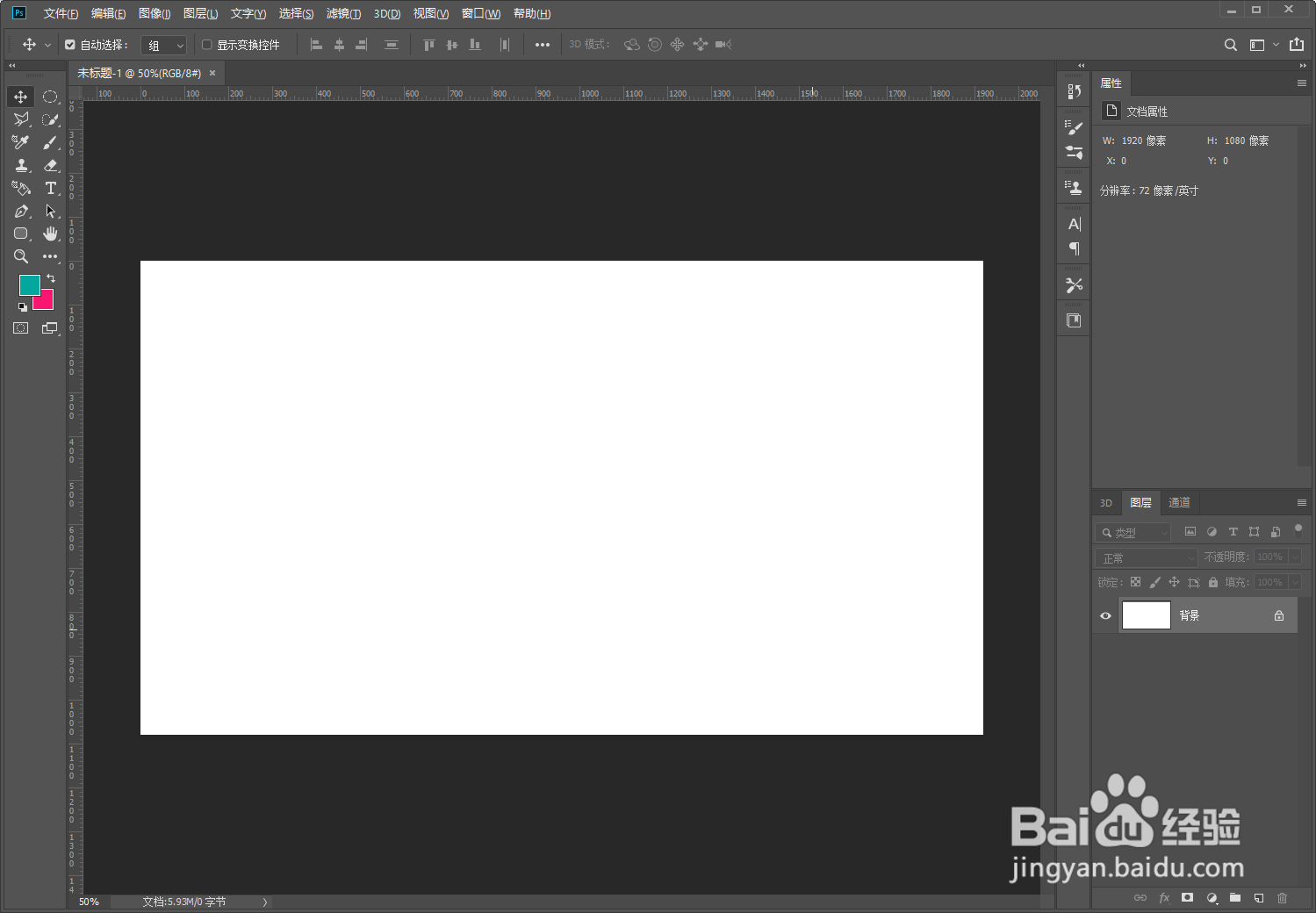Switch to the 3D panel tab
Screen dimensions: 1316x913
[x=1106, y=503]
